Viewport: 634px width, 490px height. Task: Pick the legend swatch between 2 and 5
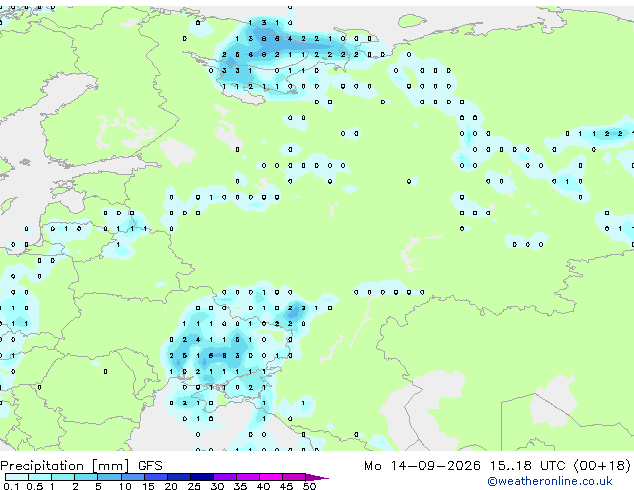point(87,477)
